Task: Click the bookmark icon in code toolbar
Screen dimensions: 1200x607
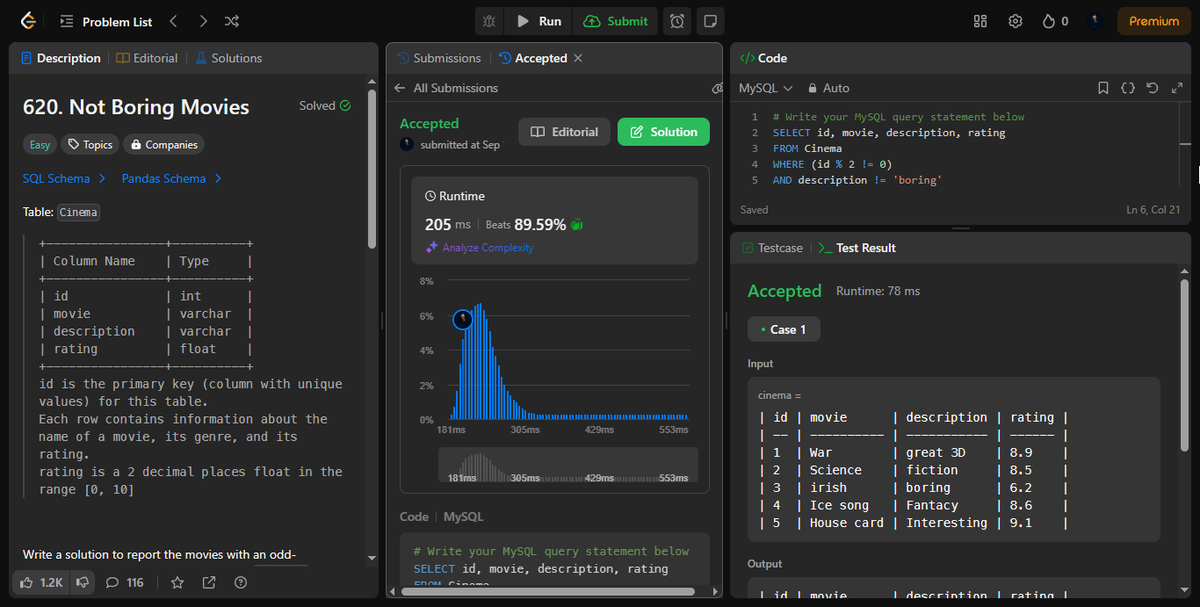Action: tap(1103, 88)
